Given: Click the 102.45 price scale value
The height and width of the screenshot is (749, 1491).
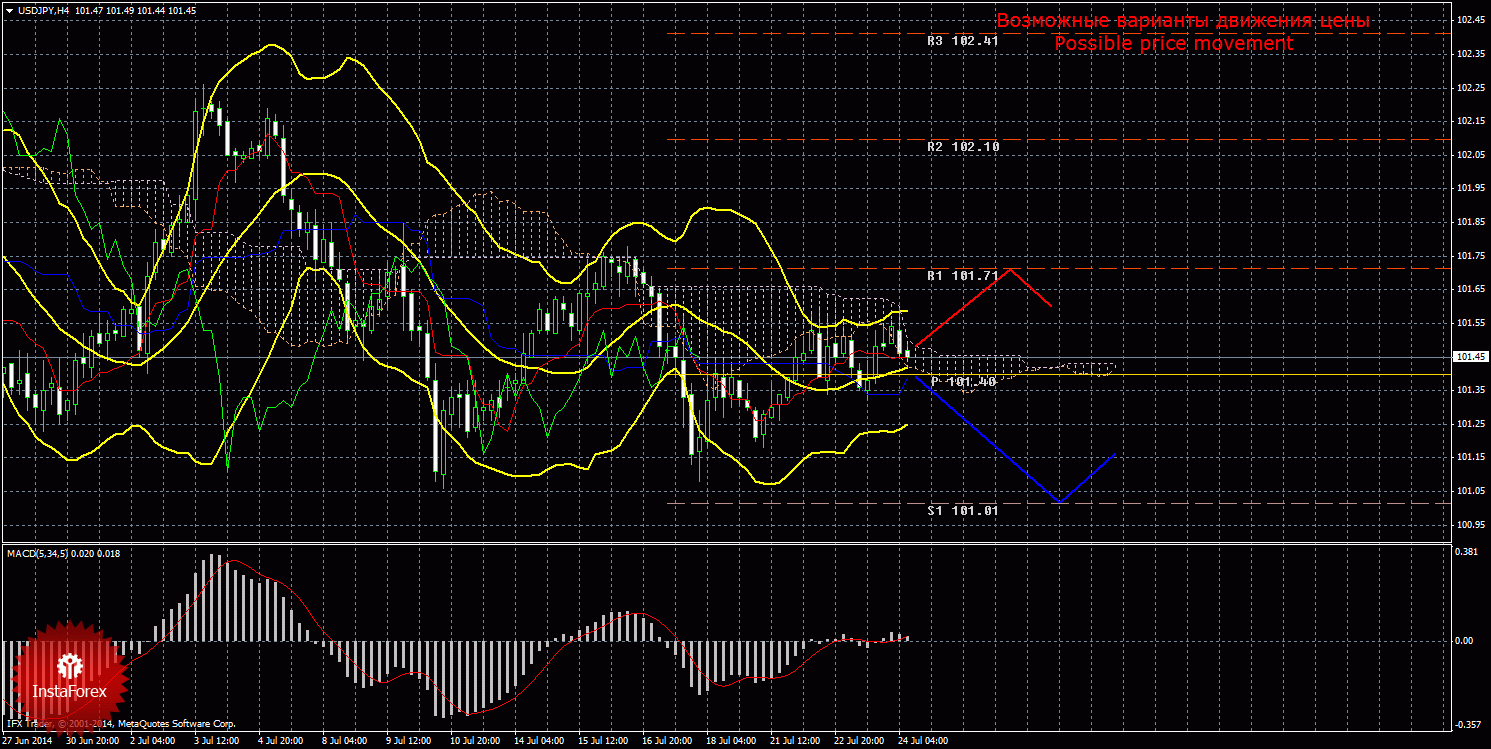Looking at the screenshot, I should click(x=1469, y=21).
